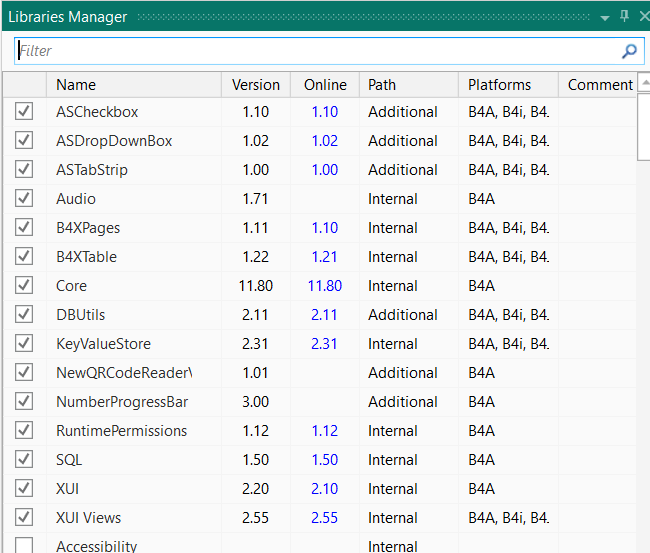Click online version 2.10 link for XUI

pyautogui.click(x=325, y=489)
